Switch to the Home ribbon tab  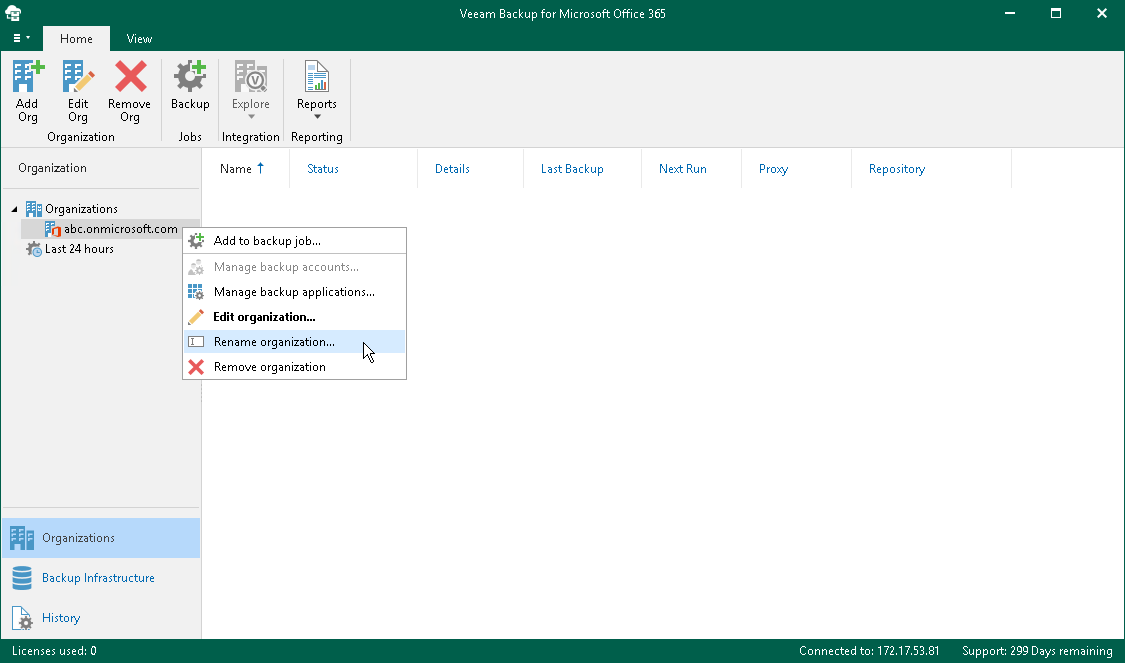tap(76, 39)
